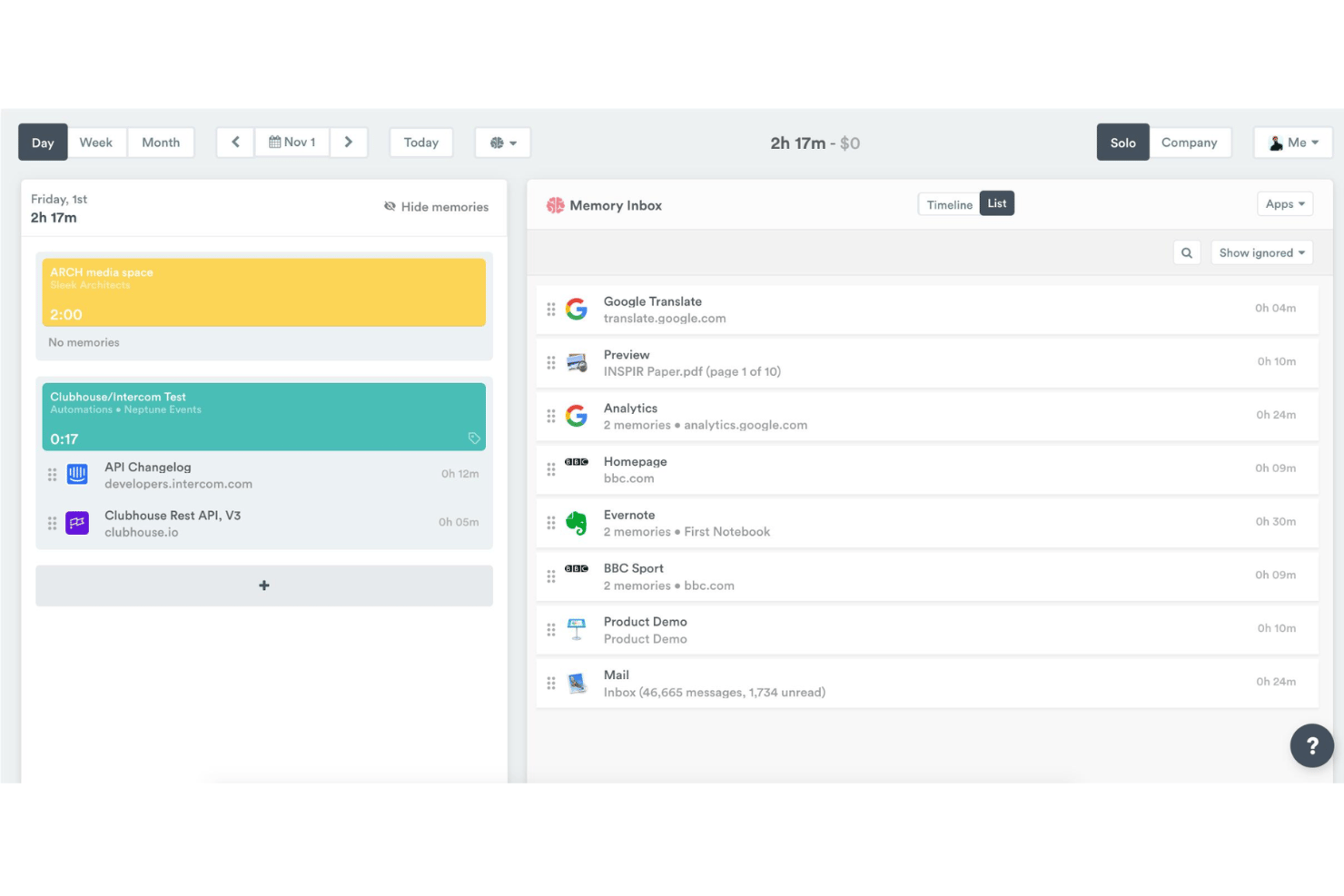Switch to Day view
Image resolution: width=1344 pixels, height=896 pixels.
click(43, 143)
